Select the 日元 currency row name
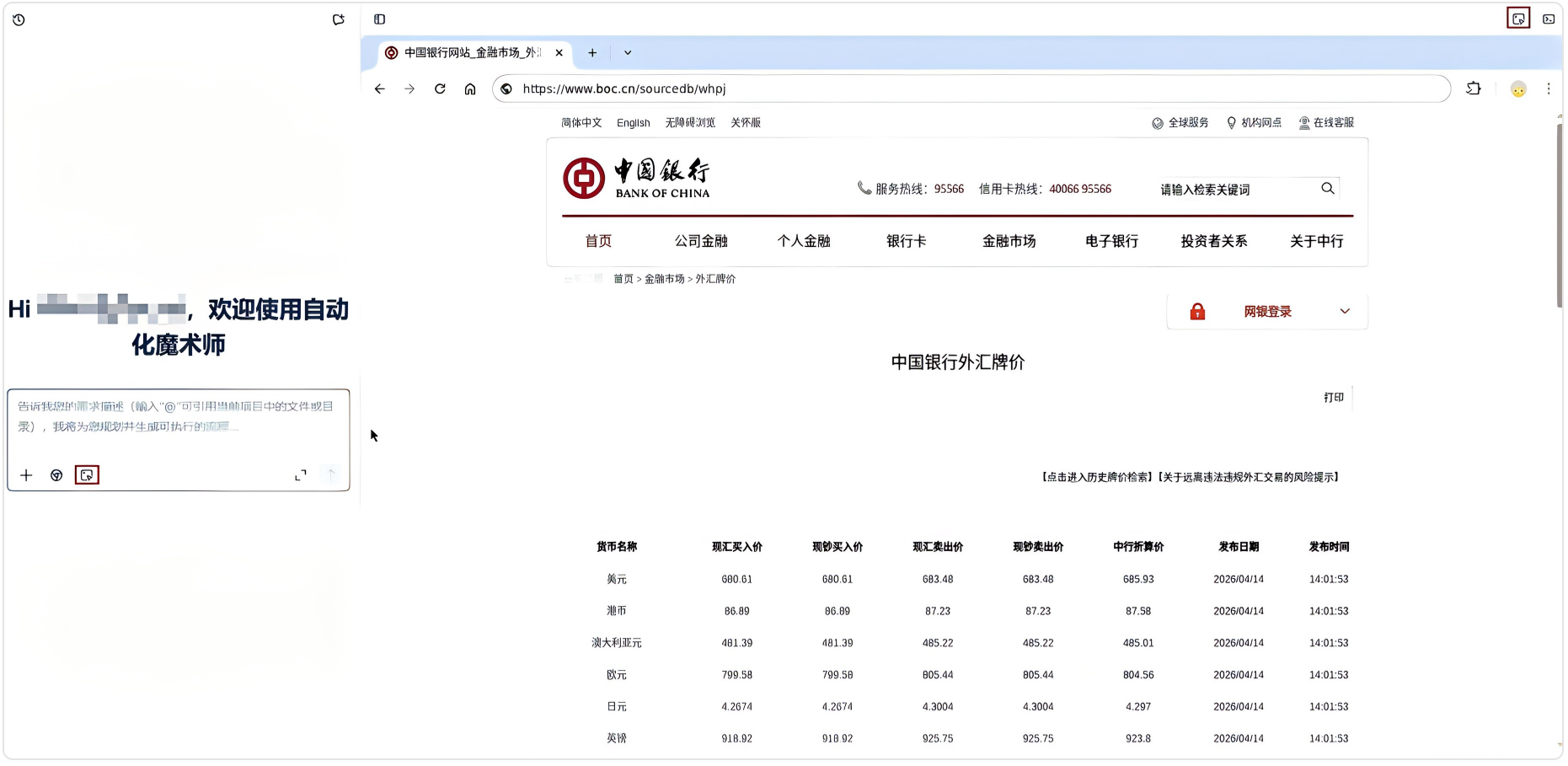Screen dimensions: 1568x766 pyautogui.click(x=617, y=707)
